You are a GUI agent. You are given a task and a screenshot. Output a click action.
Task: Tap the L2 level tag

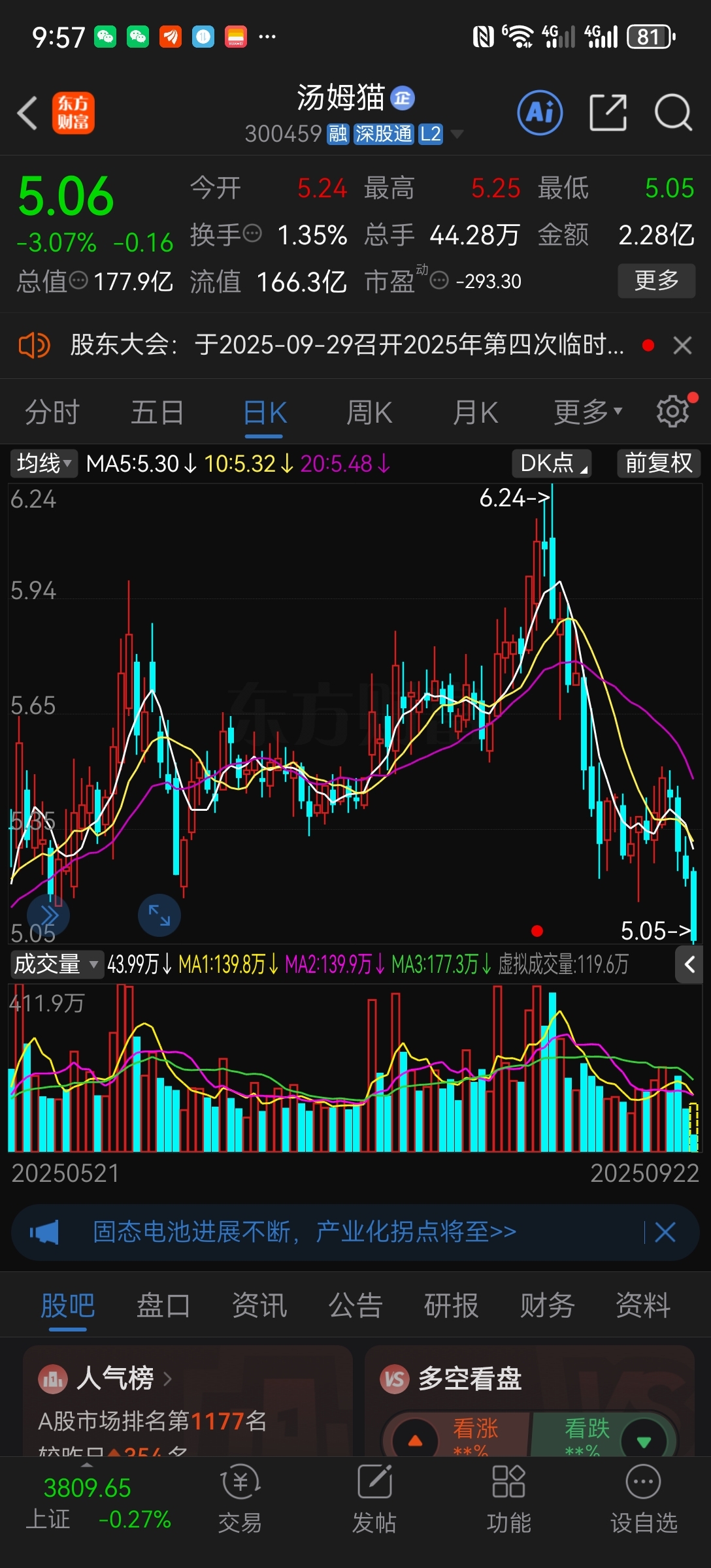click(x=430, y=134)
